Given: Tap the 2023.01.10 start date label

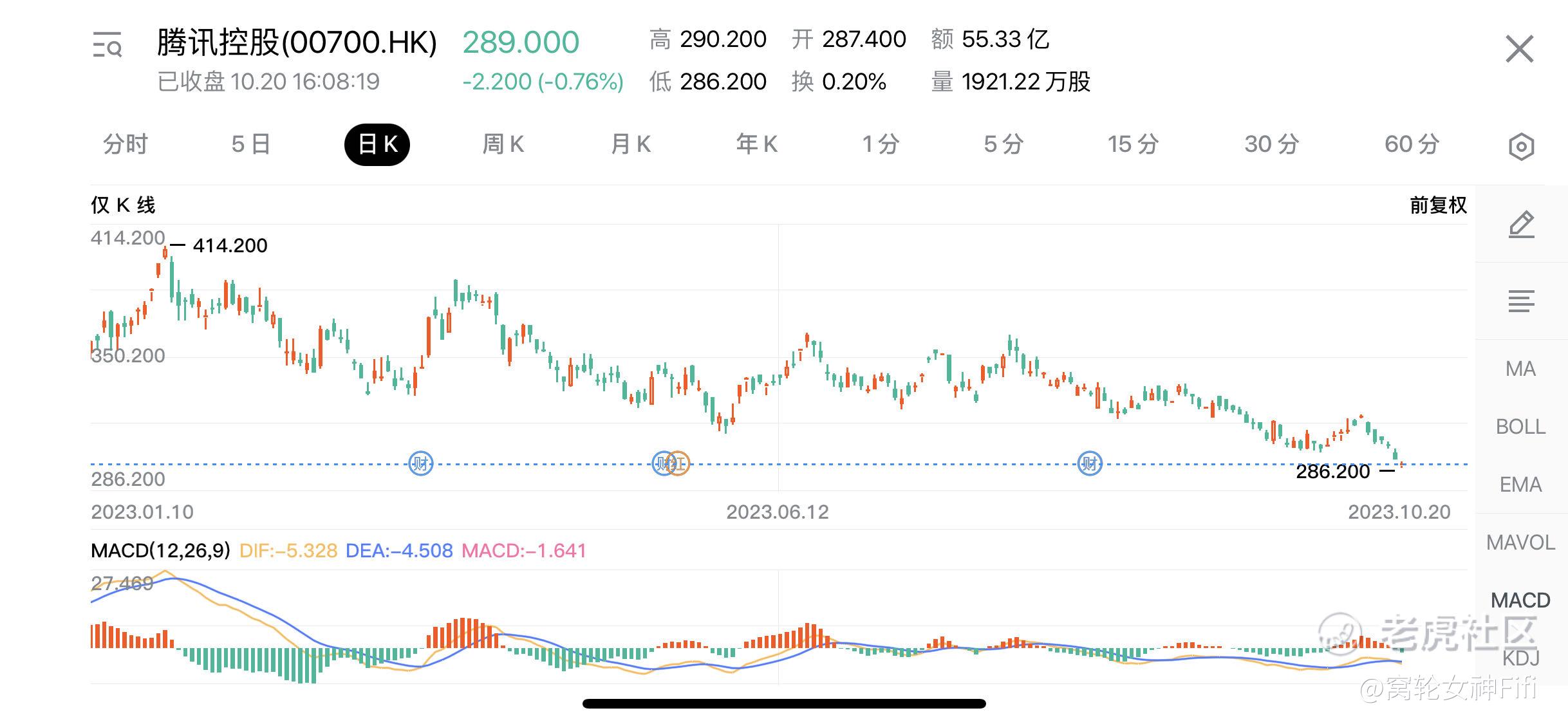Looking at the screenshot, I should [x=142, y=512].
